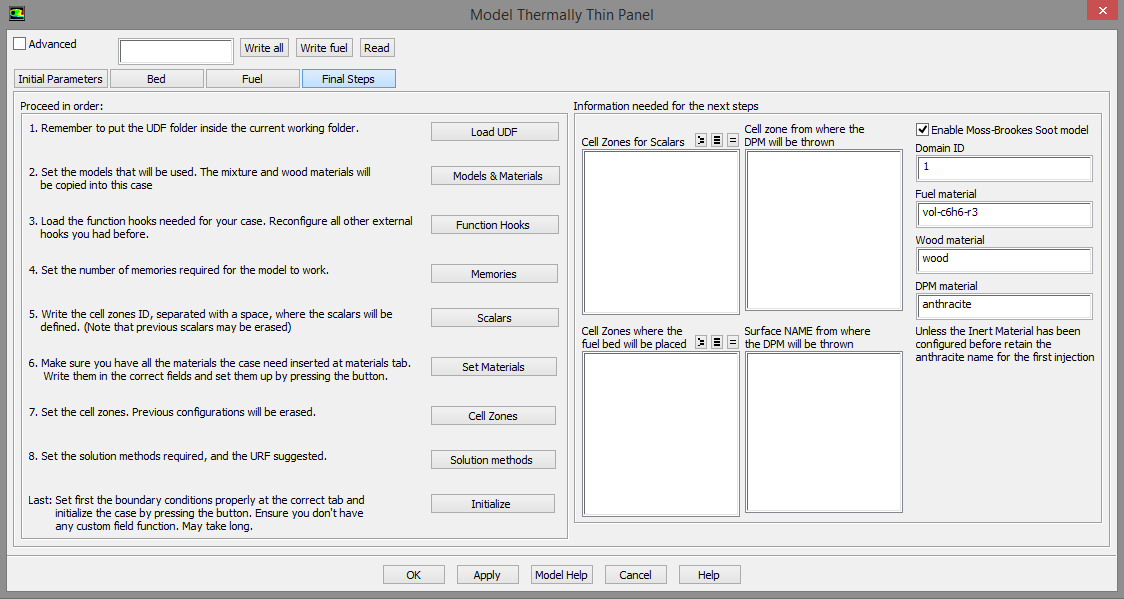The width and height of the screenshot is (1124, 599).
Task: Open Model Help
Action: coord(561,575)
